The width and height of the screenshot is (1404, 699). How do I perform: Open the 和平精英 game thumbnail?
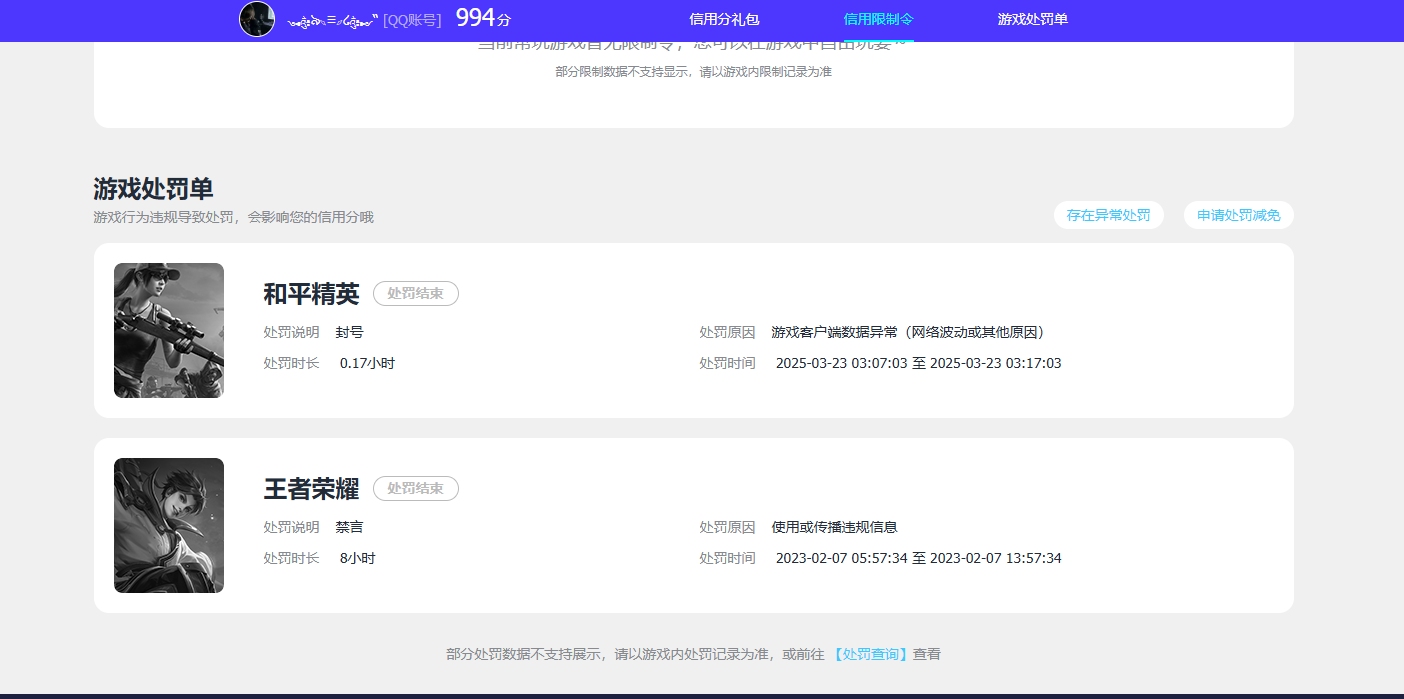tap(169, 330)
